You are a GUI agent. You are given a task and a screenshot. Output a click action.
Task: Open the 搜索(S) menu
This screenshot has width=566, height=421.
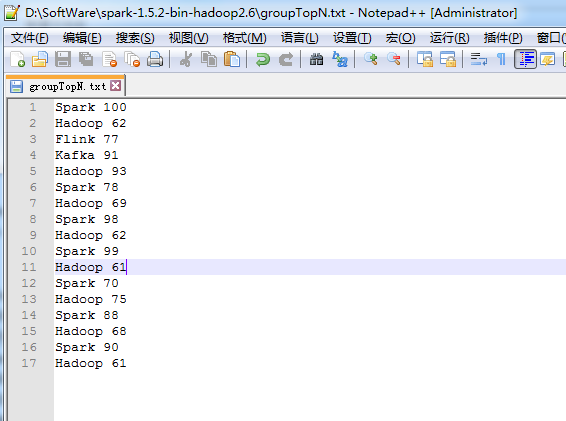tap(135, 38)
